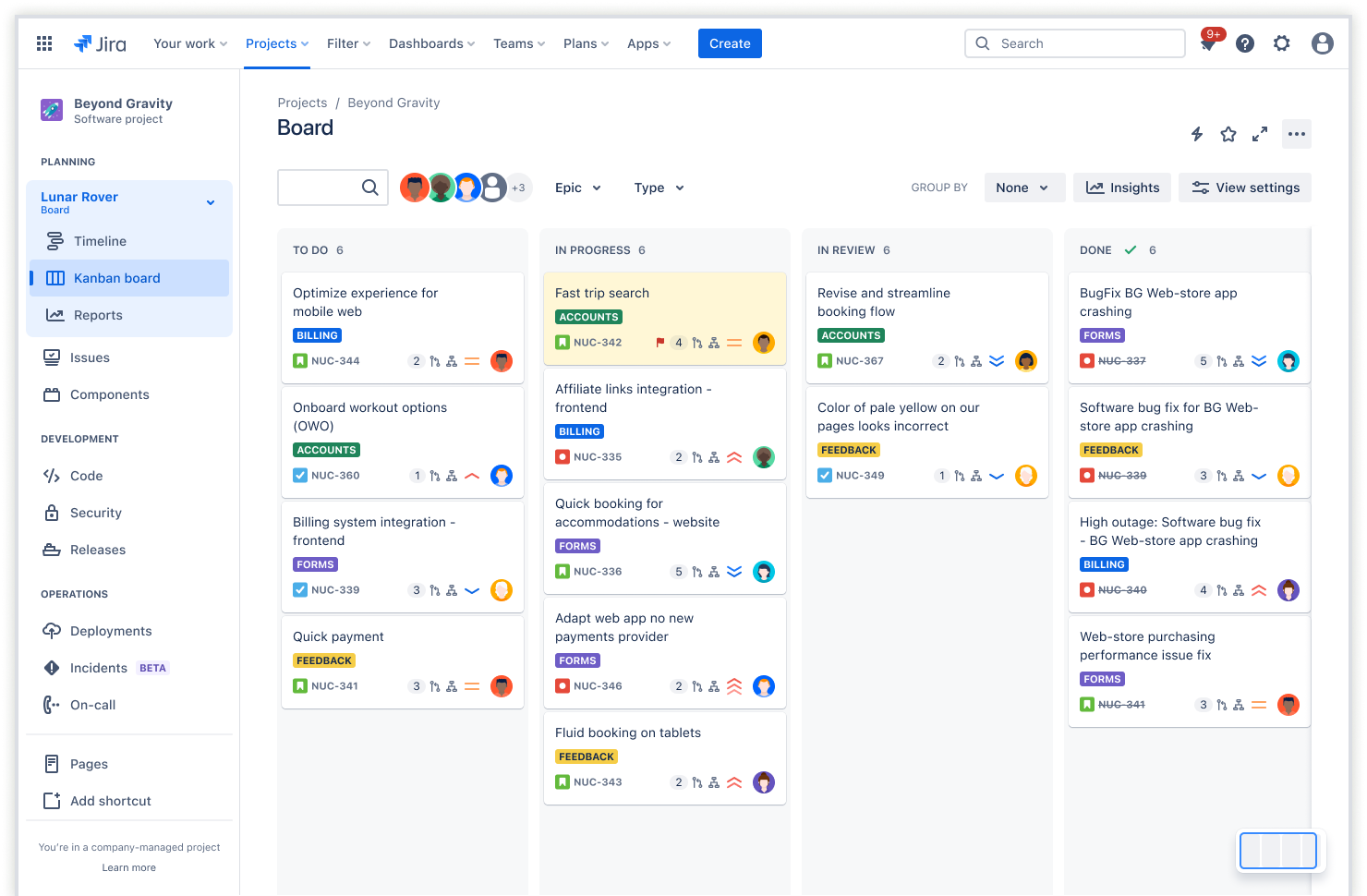This screenshot has width=1367, height=896.
Task: Star the Beyond Gravity board as favorite
Action: click(1228, 134)
